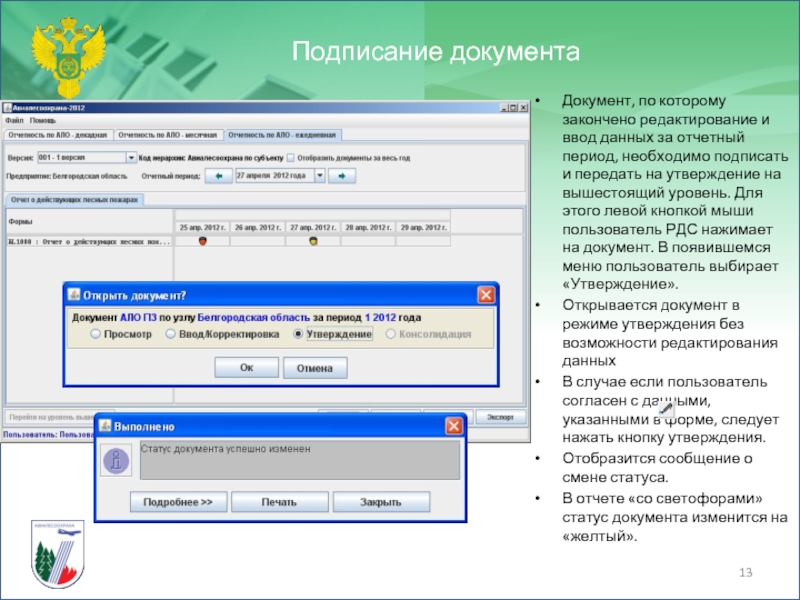Open the Файл menu
Viewport: 800px width, 600px height.
[x=13, y=120]
